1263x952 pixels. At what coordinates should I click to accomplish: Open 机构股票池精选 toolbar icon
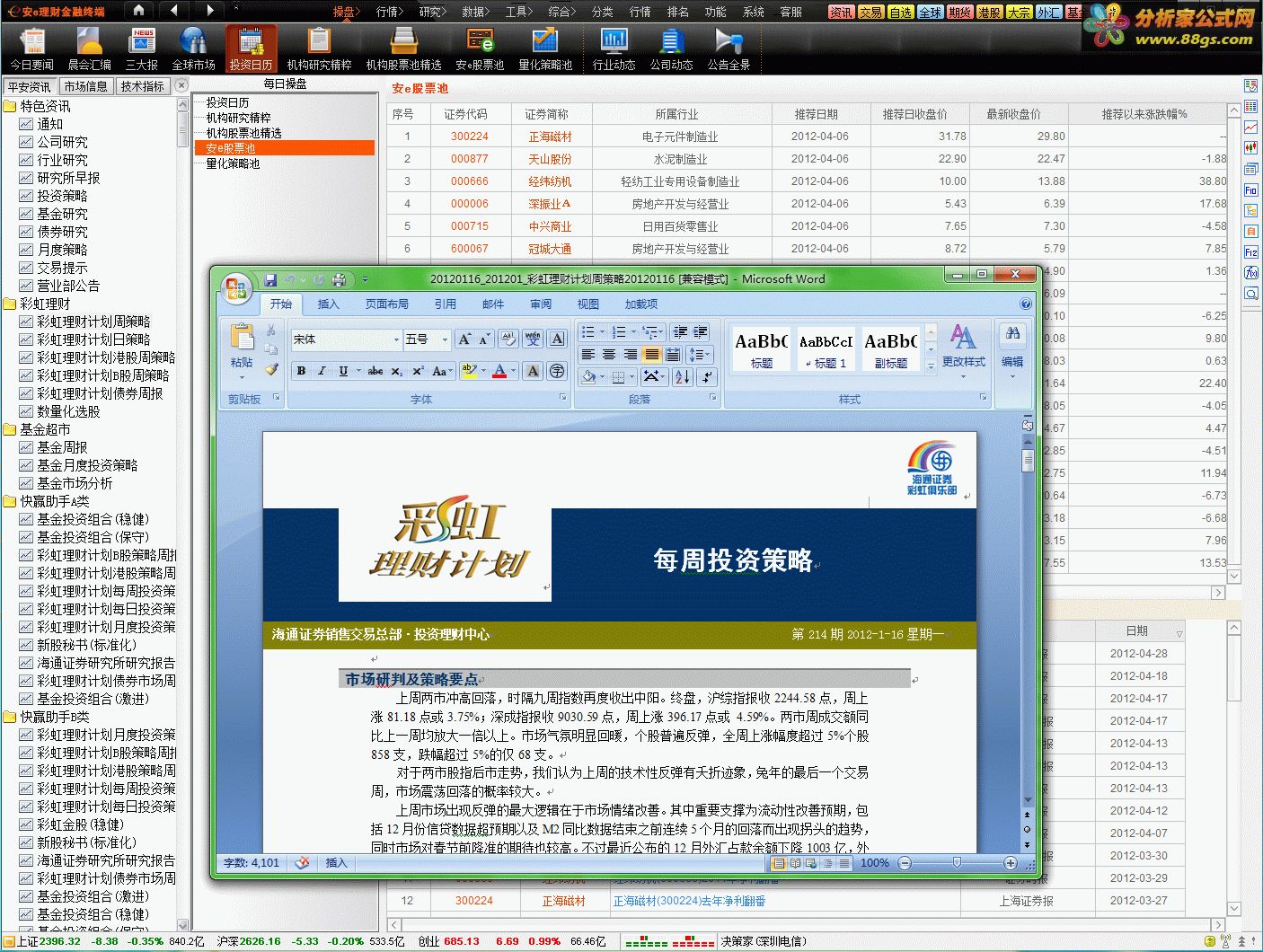point(404,48)
